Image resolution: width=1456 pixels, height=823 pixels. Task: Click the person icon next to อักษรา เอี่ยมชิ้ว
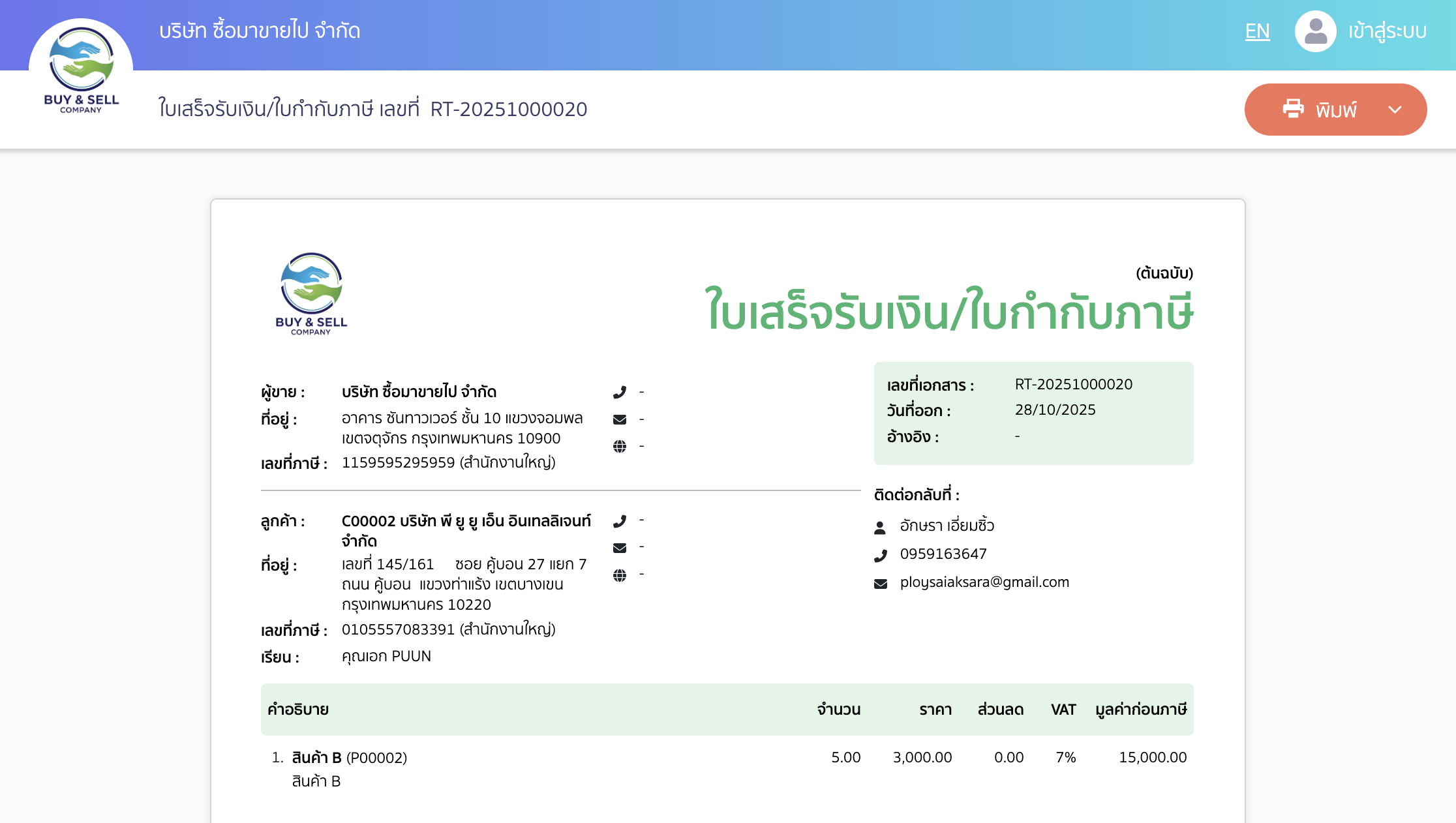pos(881,526)
